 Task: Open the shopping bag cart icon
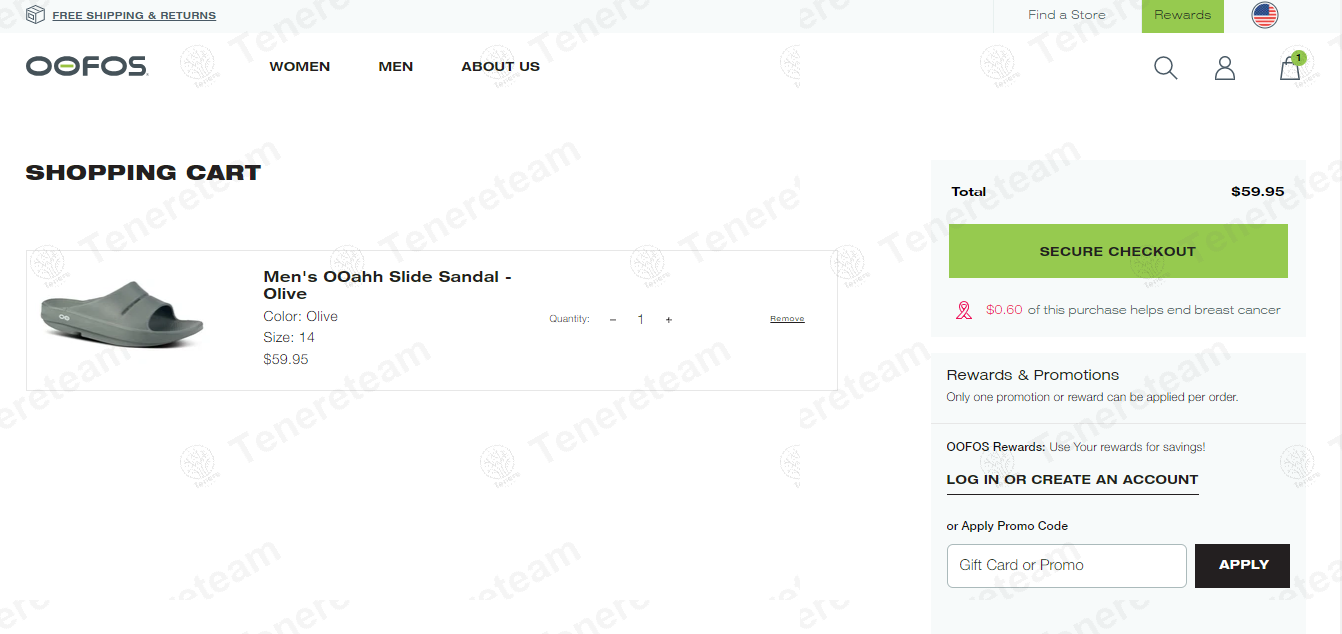click(1290, 68)
